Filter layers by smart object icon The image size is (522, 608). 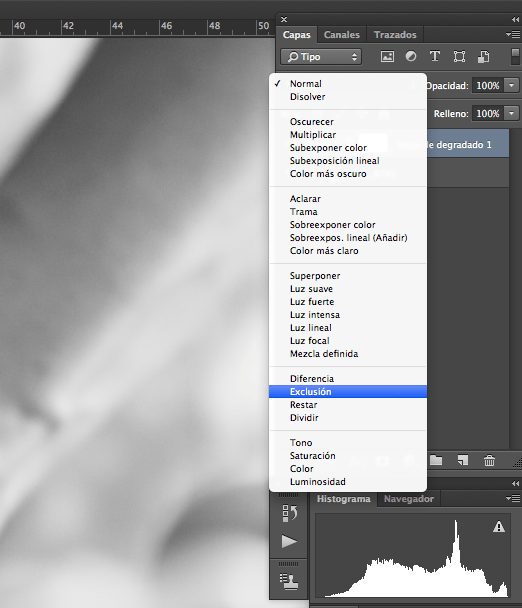coord(483,57)
